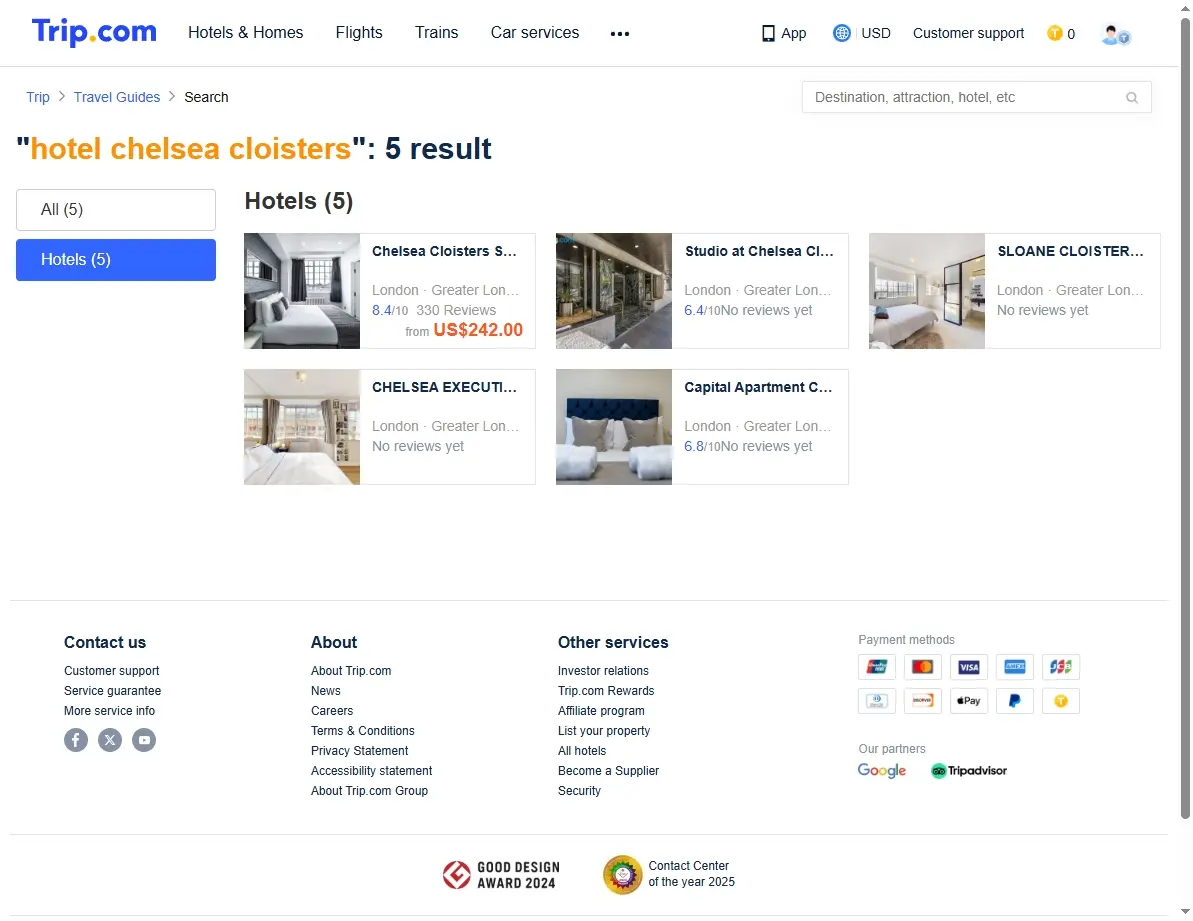Open Customer support in header
Viewport: 1193px width, 921px height.
pos(969,33)
